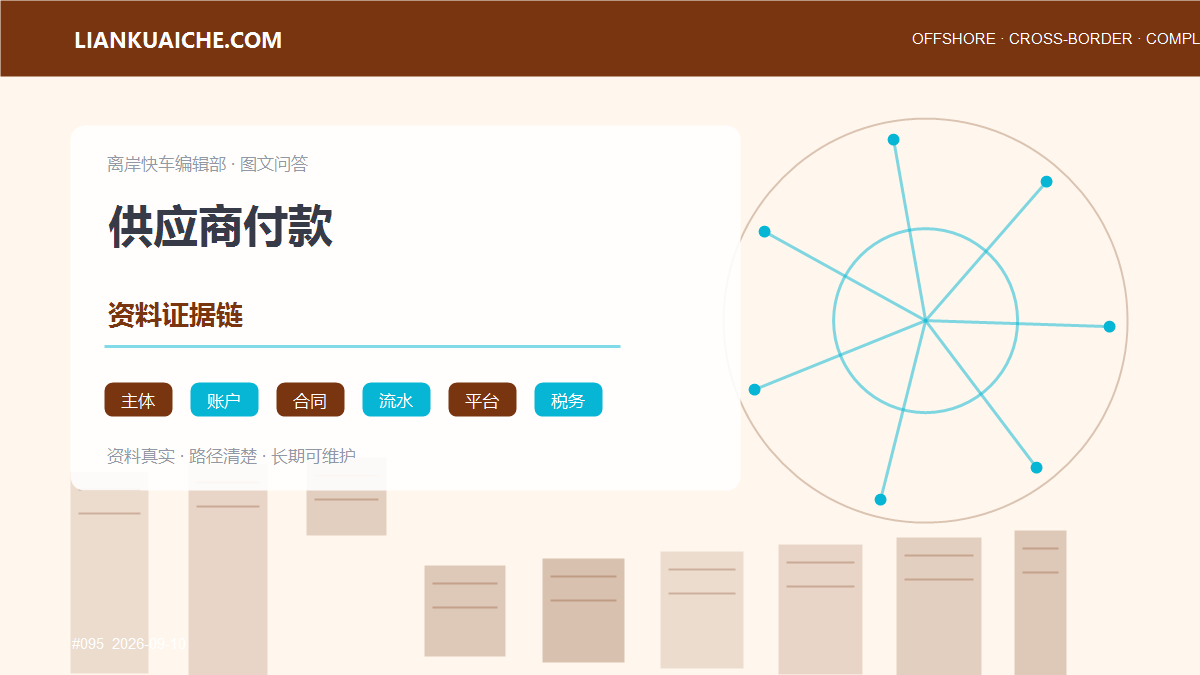Click the upper-left dot on the radial diagram
This screenshot has width=1200, height=675.
click(764, 231)
